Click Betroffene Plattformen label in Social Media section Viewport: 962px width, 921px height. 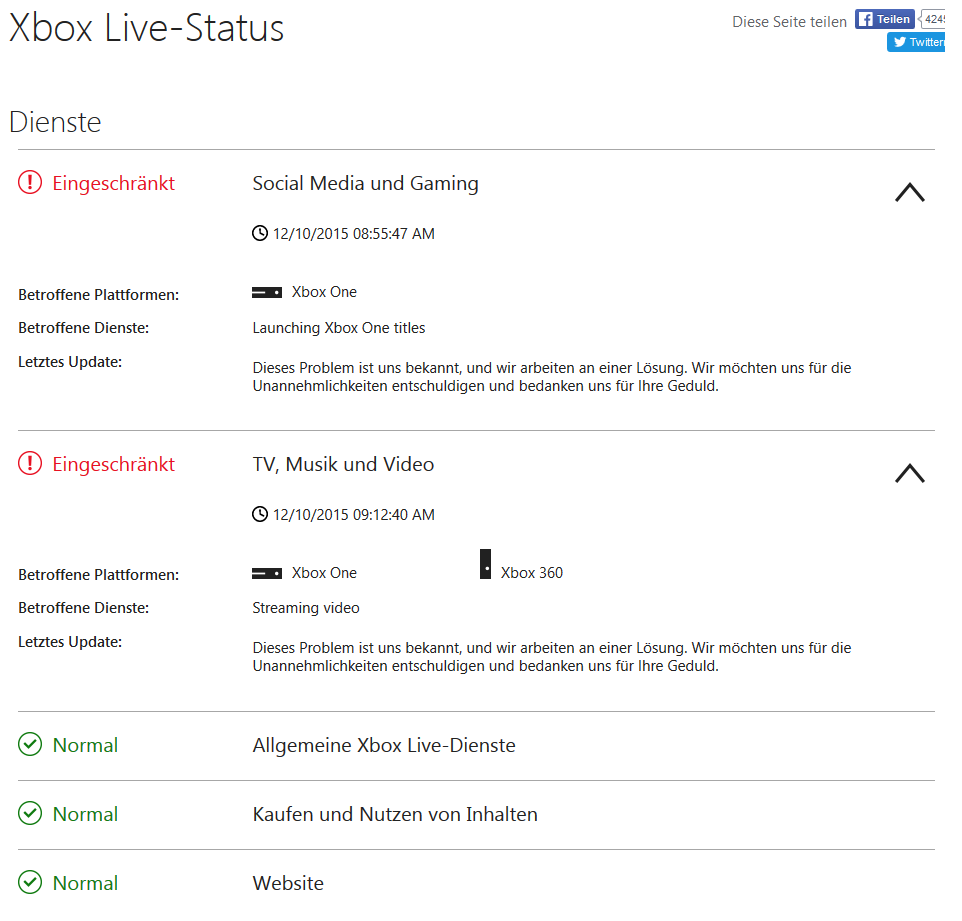(99, 295)
